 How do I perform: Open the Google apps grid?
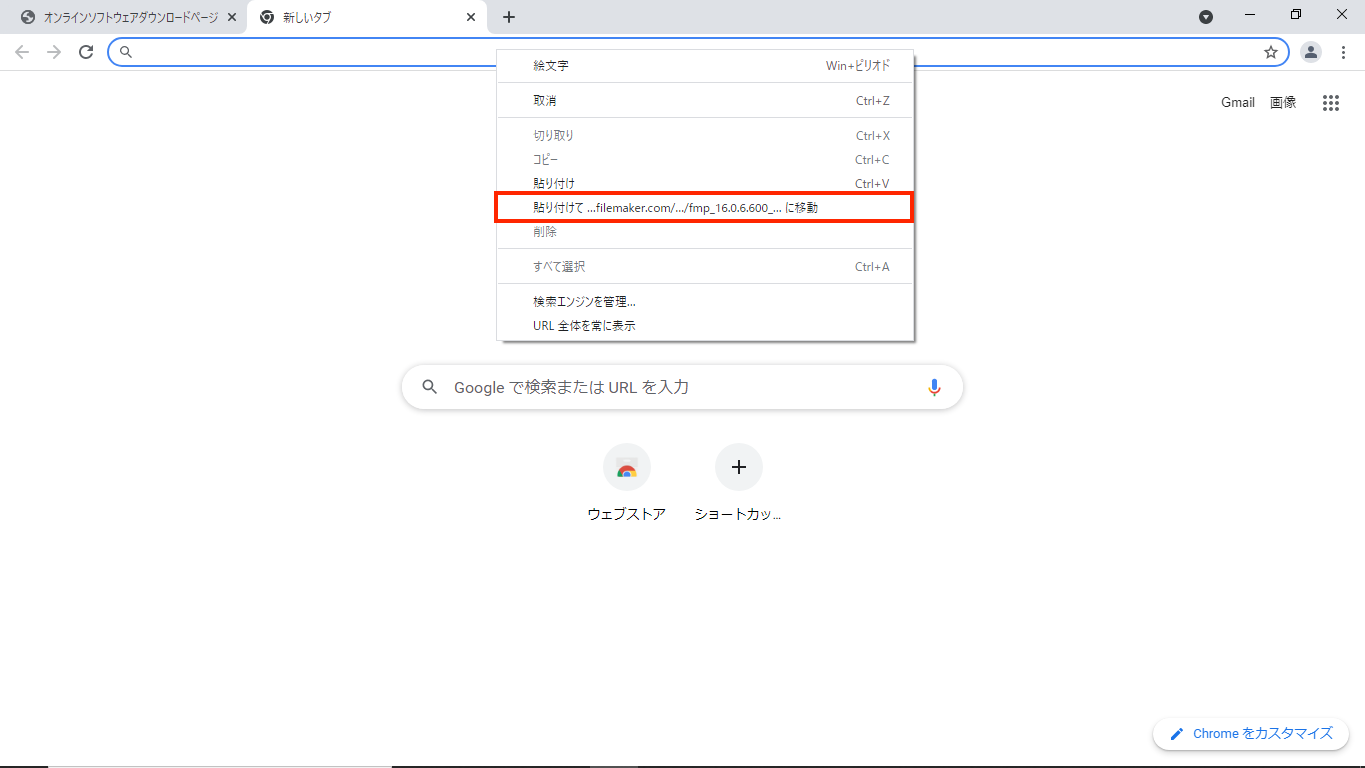click(1330, 102)
